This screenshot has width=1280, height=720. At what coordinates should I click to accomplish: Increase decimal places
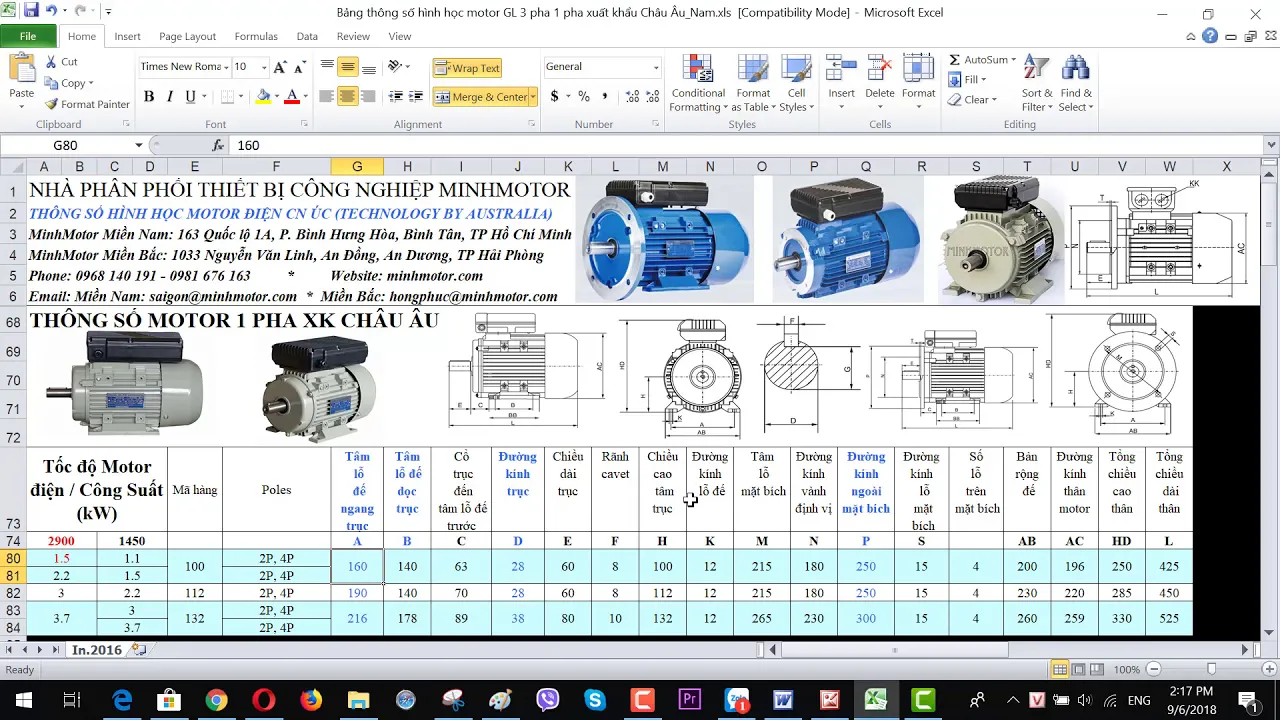(x=632, y=97)
